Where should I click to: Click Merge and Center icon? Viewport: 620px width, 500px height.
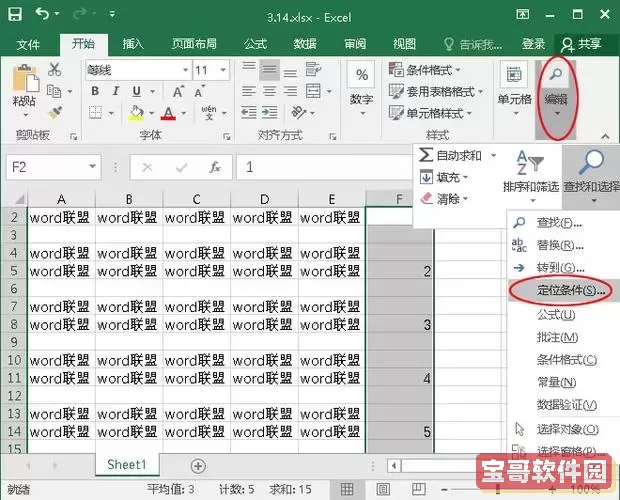click(313, 91)
